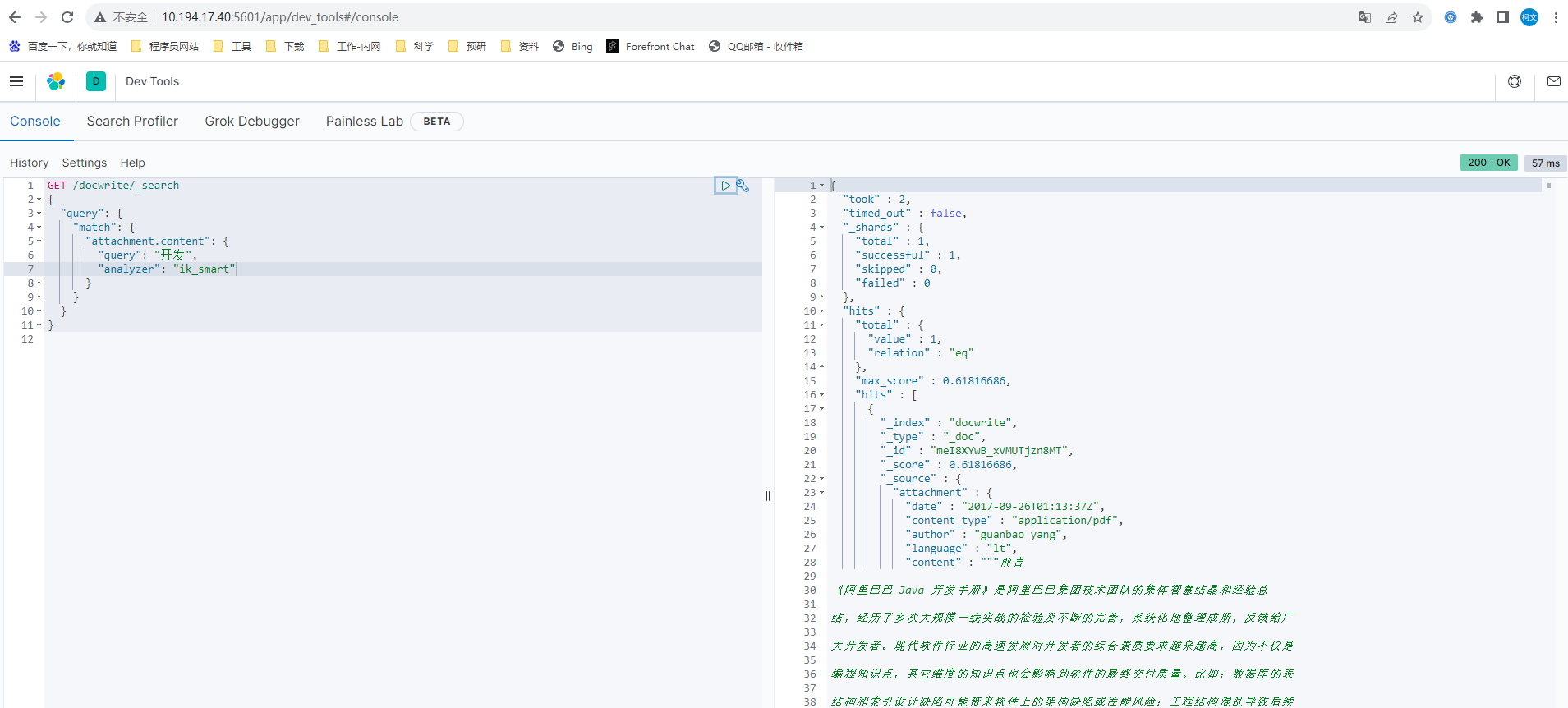
Task: Click the Elastic logo home icon
Action: 56,81
